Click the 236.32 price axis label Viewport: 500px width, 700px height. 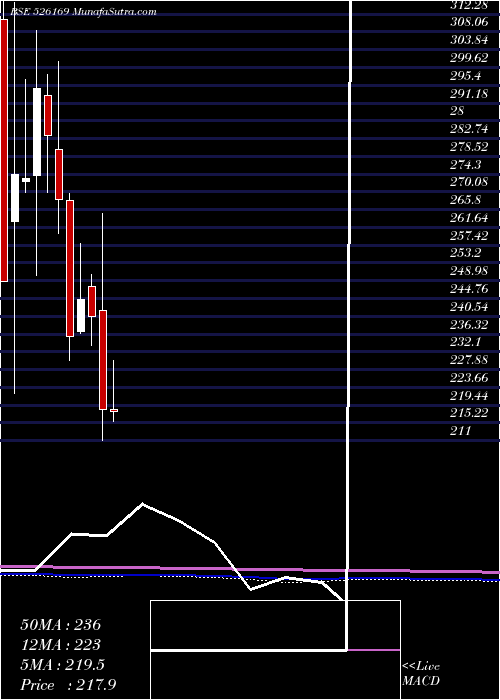[x=470, y=324]
